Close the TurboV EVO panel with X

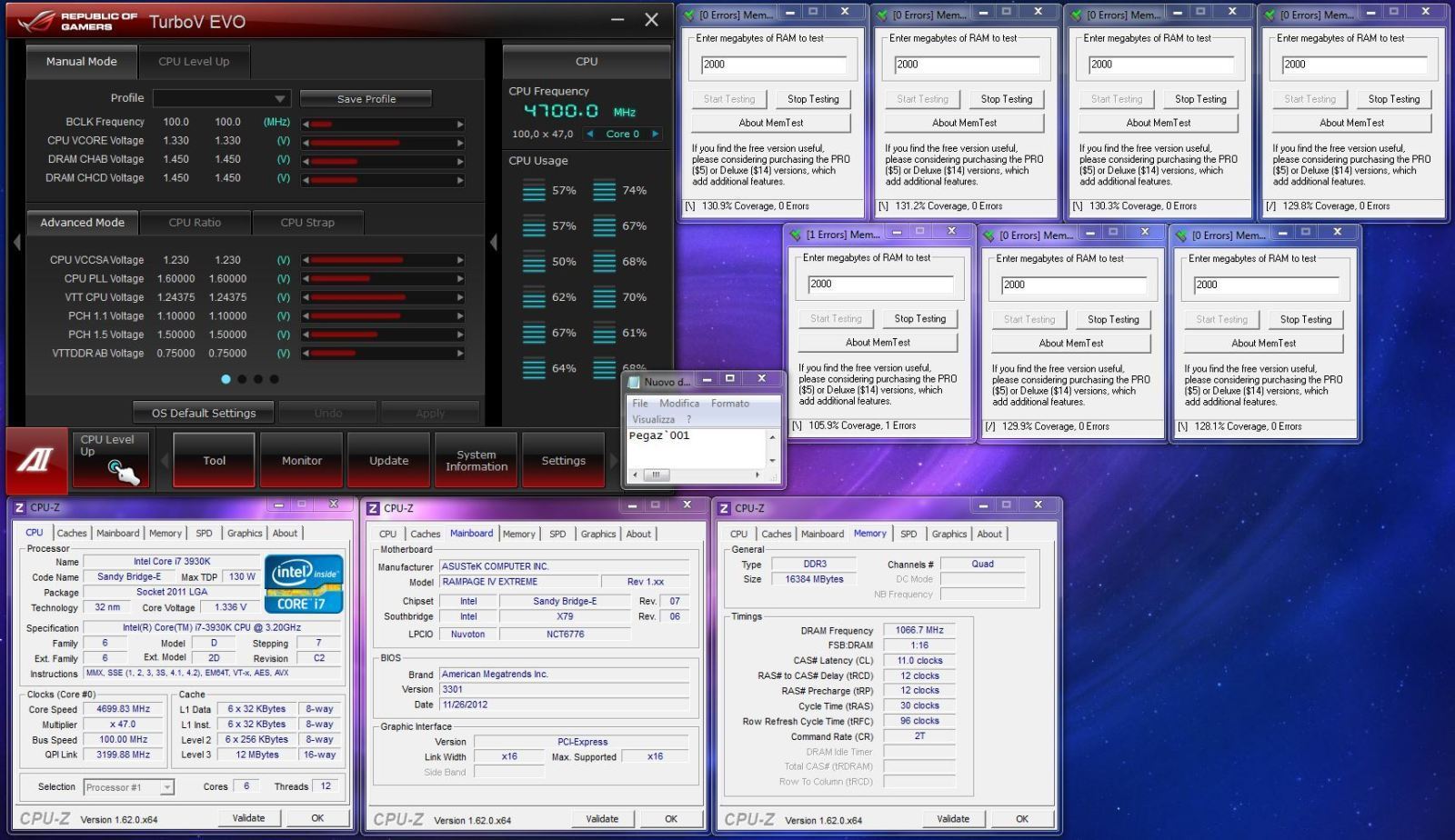point(651,20)
